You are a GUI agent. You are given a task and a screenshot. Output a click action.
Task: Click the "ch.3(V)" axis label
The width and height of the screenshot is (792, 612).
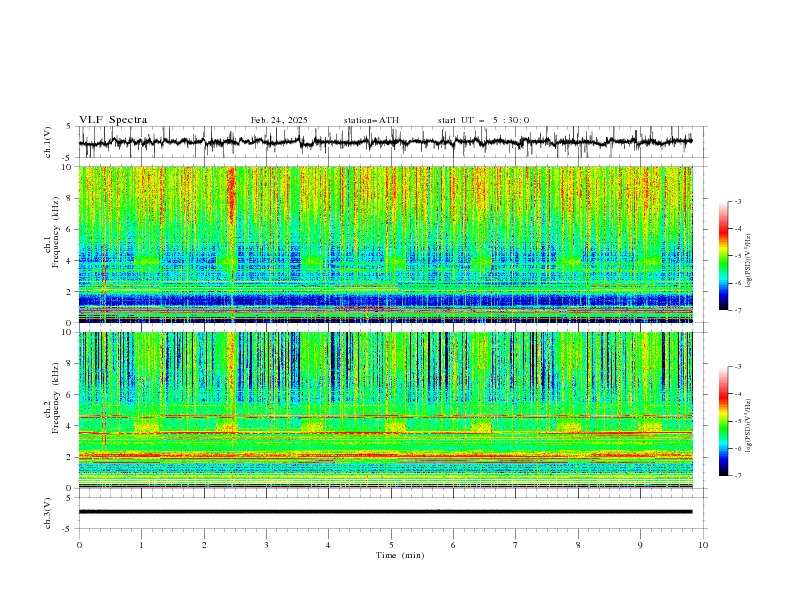tap(48, 513)
